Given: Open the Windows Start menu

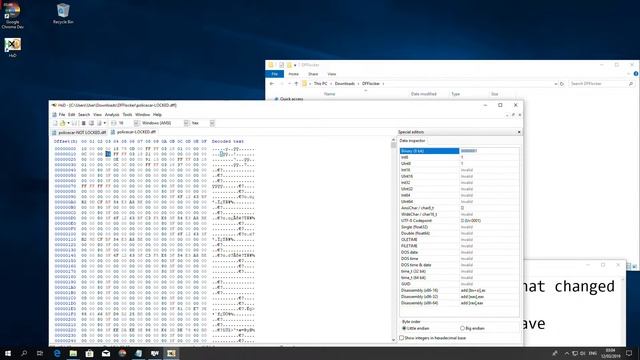Looking at the screenshot, I should tap(8, 353).
